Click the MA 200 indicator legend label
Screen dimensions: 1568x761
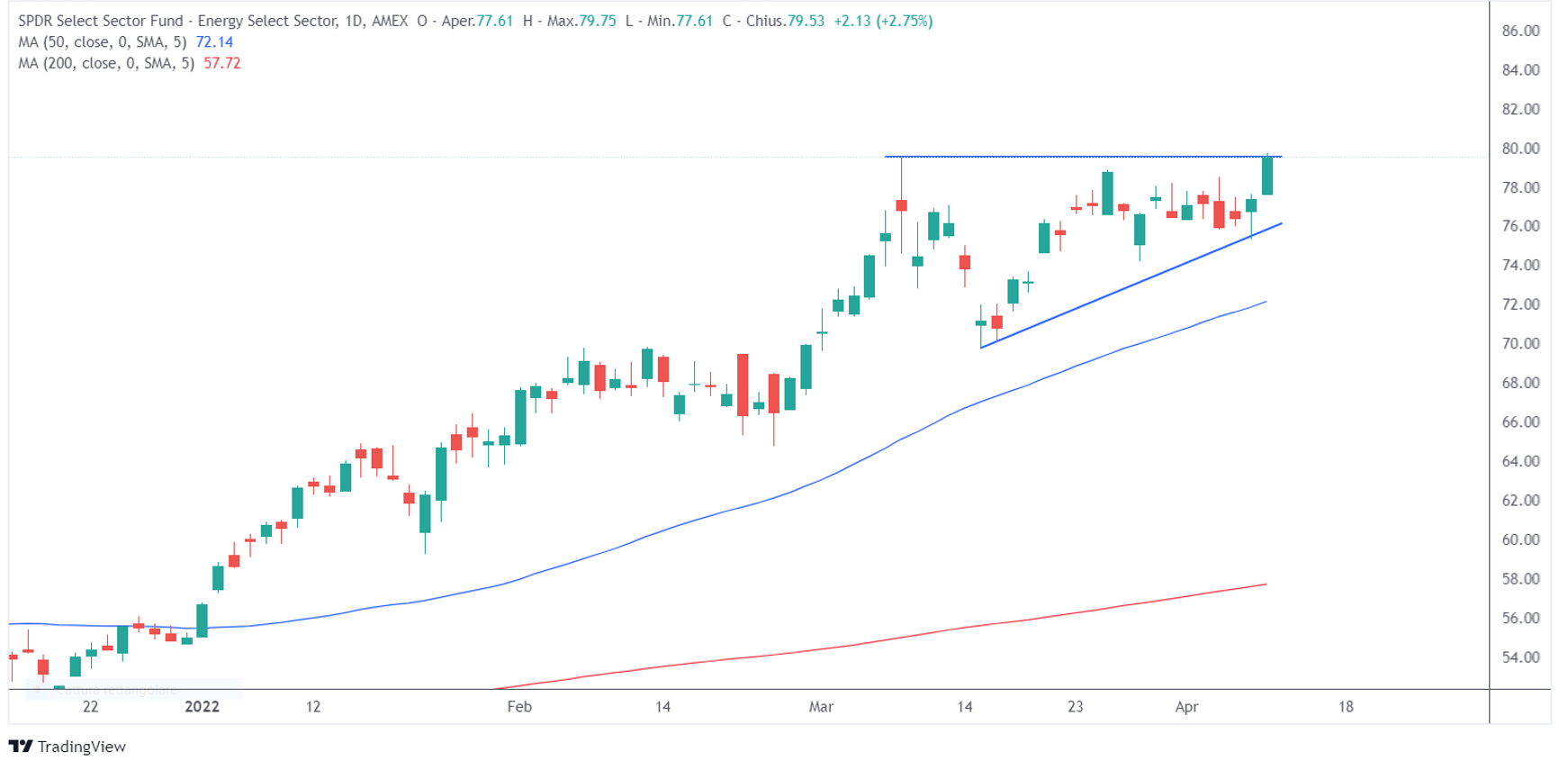pyautogui.click(x=105, y=63)
